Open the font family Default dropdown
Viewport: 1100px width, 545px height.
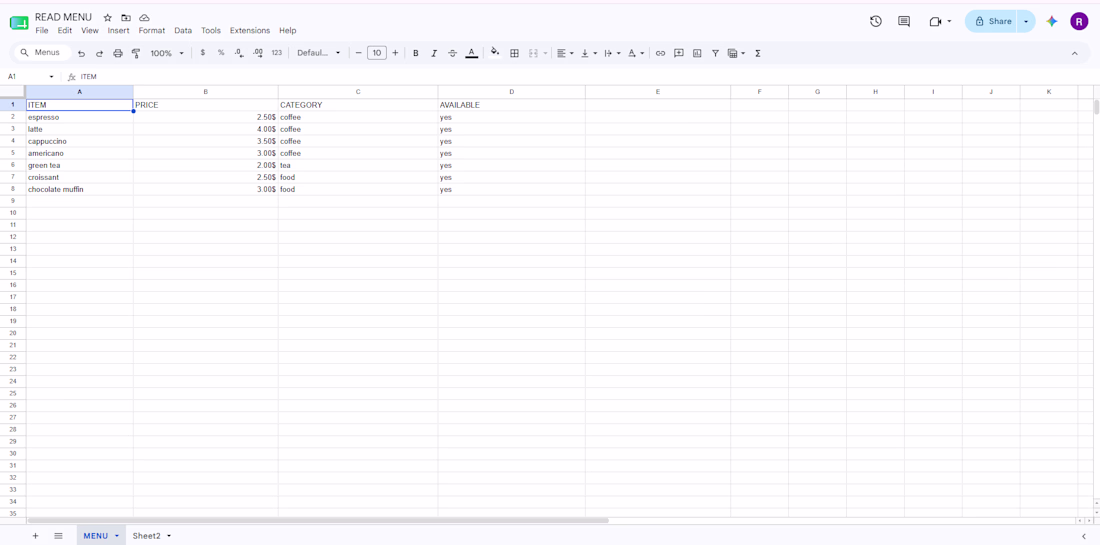click(319, 53)
